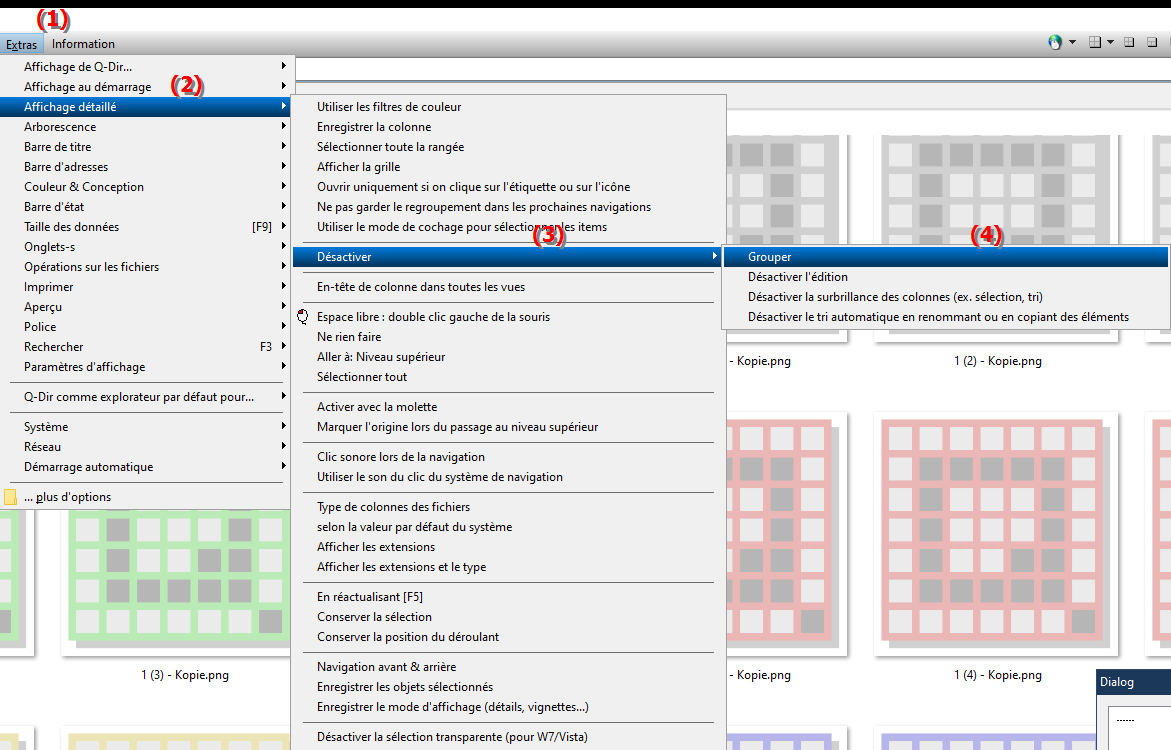The height and width of the screenshot is (750, 1171).
Task: Enable Utiliser les filtres de couleur
Action: 507,107
